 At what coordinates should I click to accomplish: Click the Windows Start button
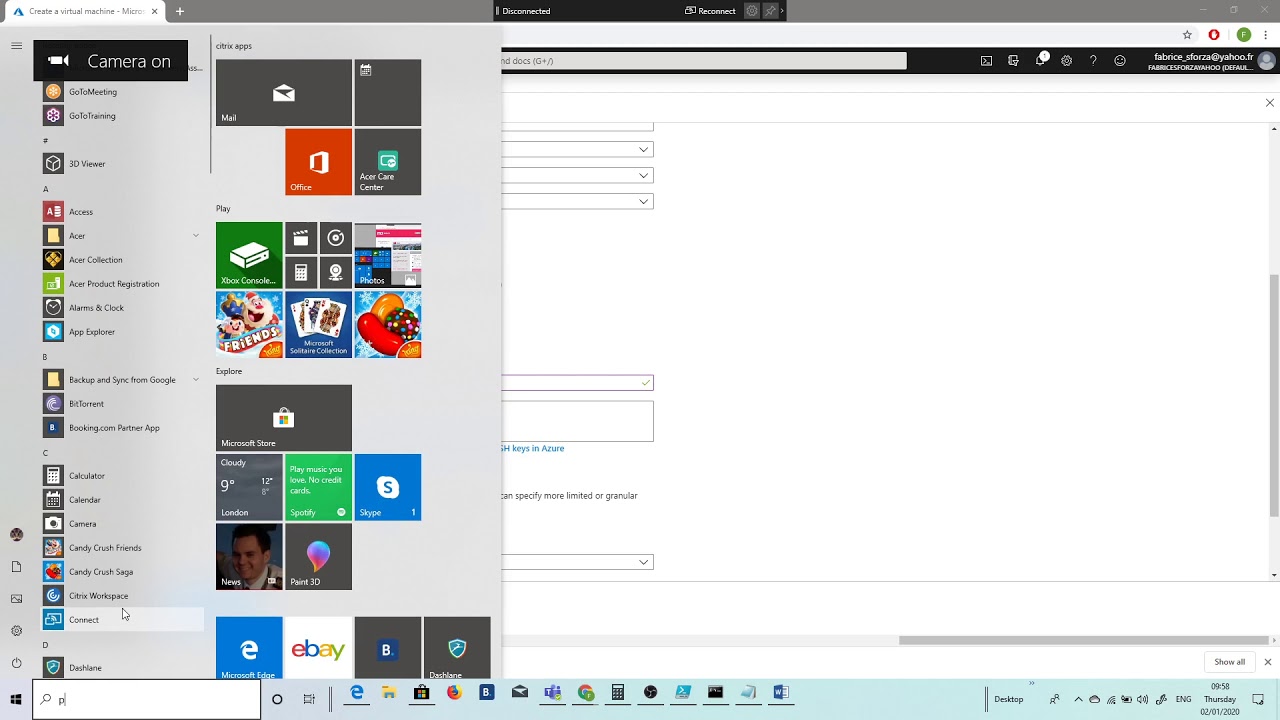click(x=16, y=699)
